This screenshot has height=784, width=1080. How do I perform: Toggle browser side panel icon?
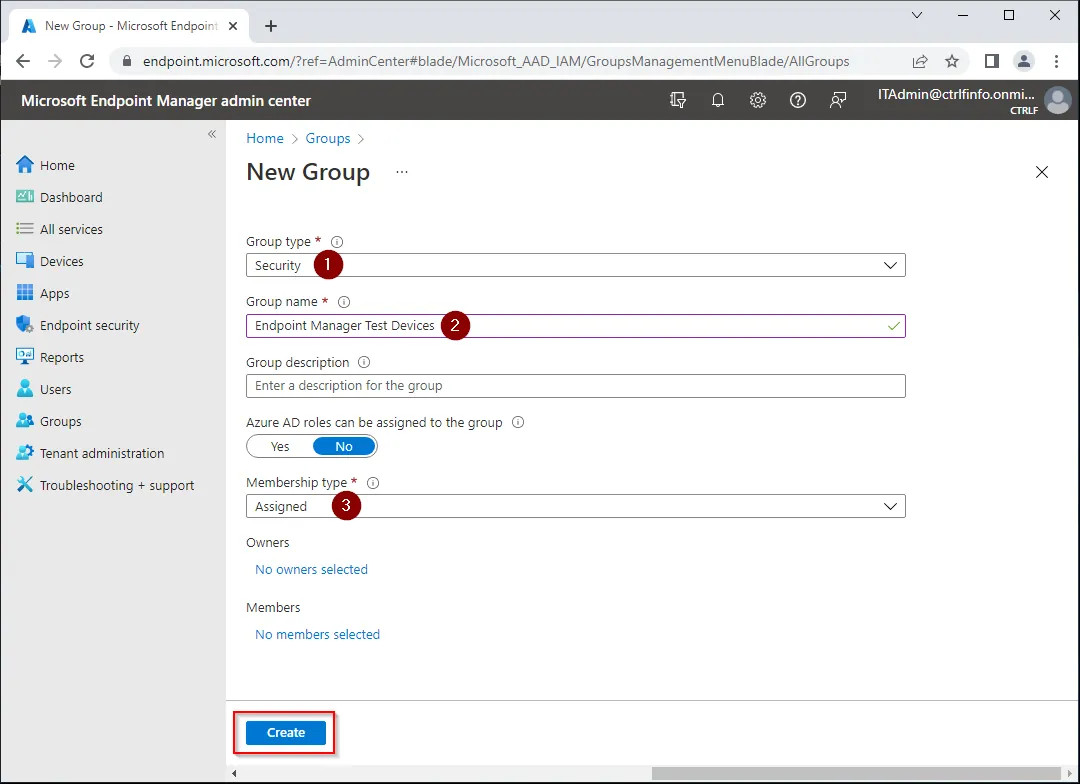tap(991, 61)
